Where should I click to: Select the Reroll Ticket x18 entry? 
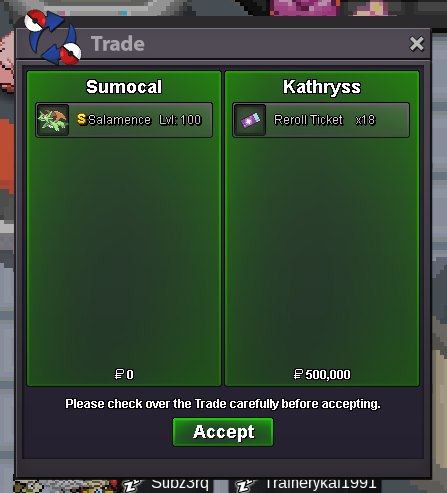[x=321, y=120]
